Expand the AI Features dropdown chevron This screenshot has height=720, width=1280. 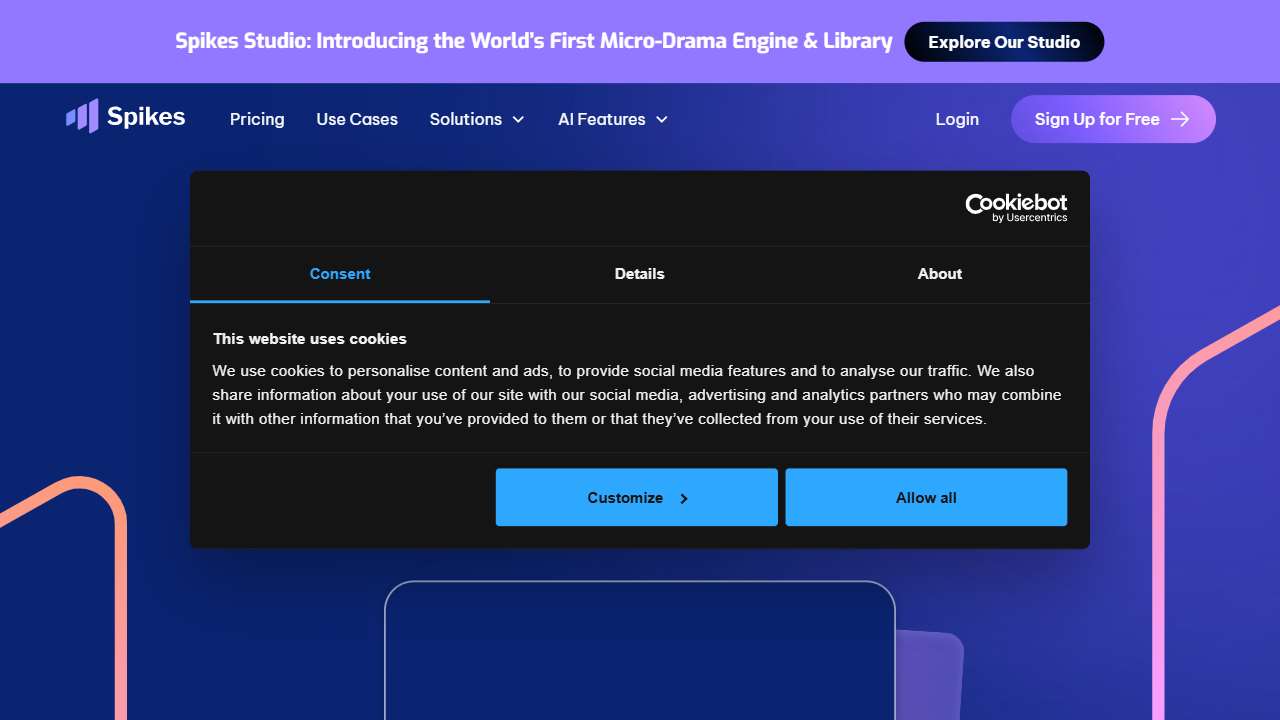pos(662,120)
